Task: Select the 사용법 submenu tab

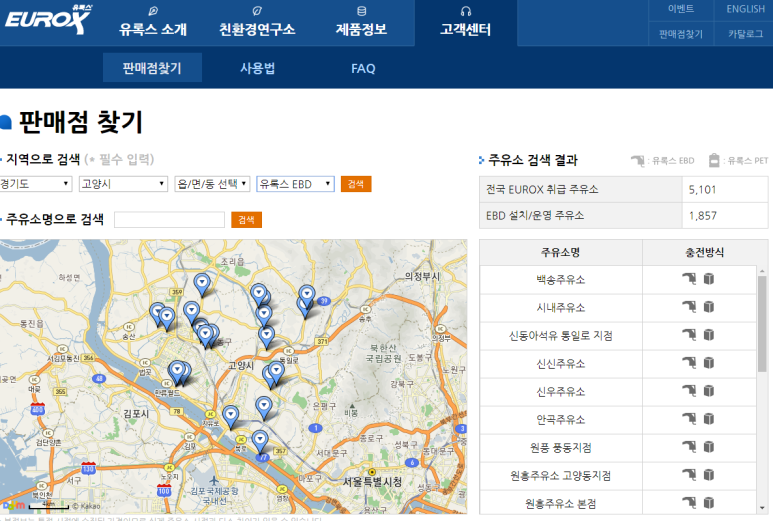Action: [257, 68]
